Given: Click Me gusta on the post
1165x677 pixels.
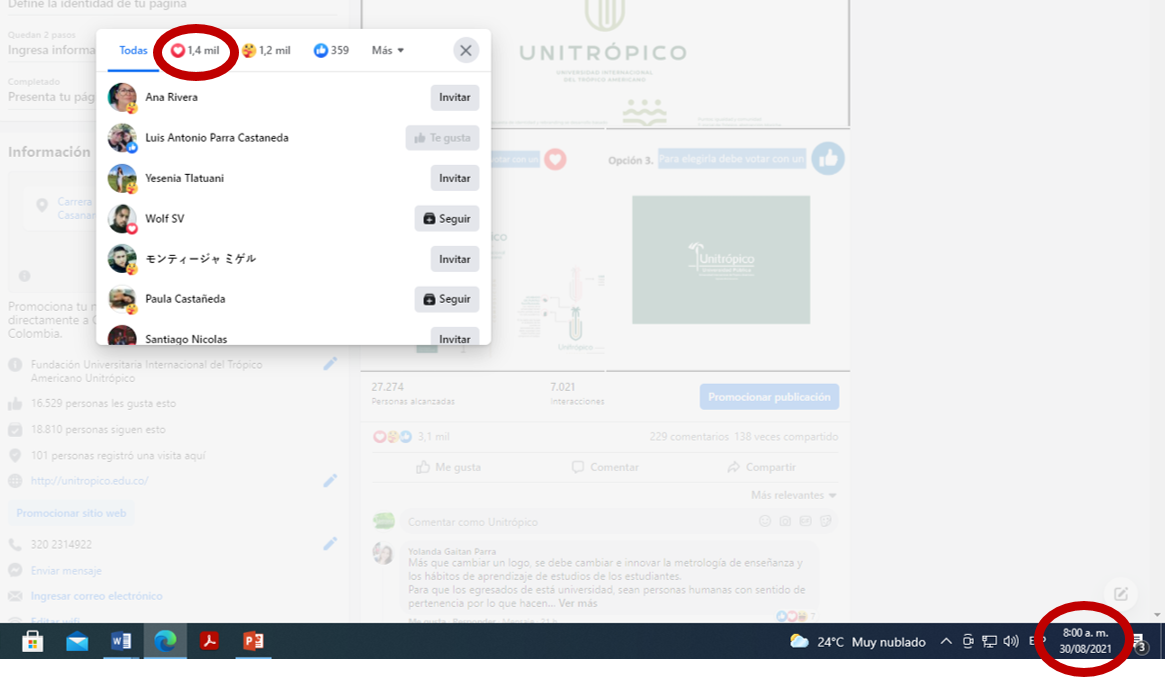Looking at the screenshot, I should (x=449, y=467).
